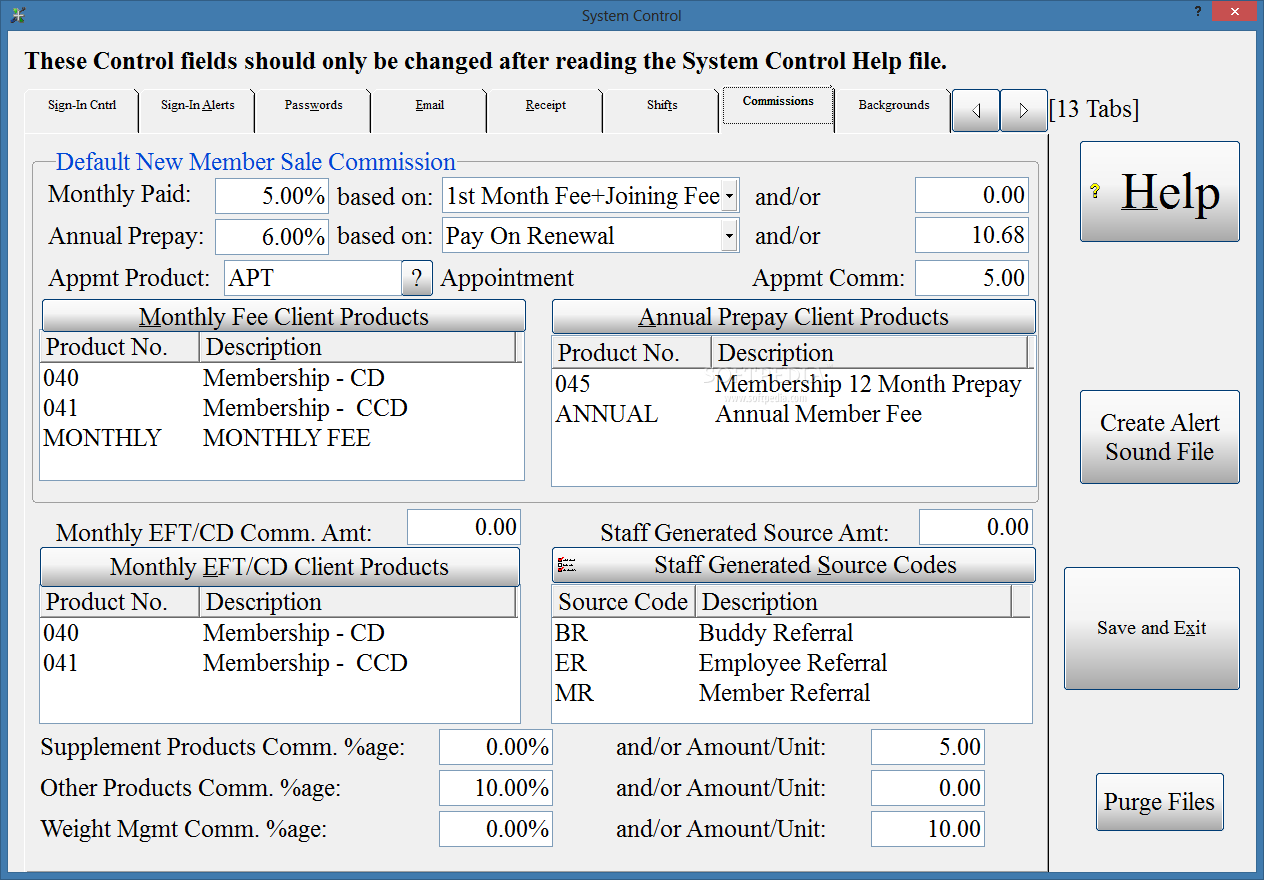The width and height of the screenshot is (1264, 880).
Task: Click Source Code column header
Action: (623, 602)
